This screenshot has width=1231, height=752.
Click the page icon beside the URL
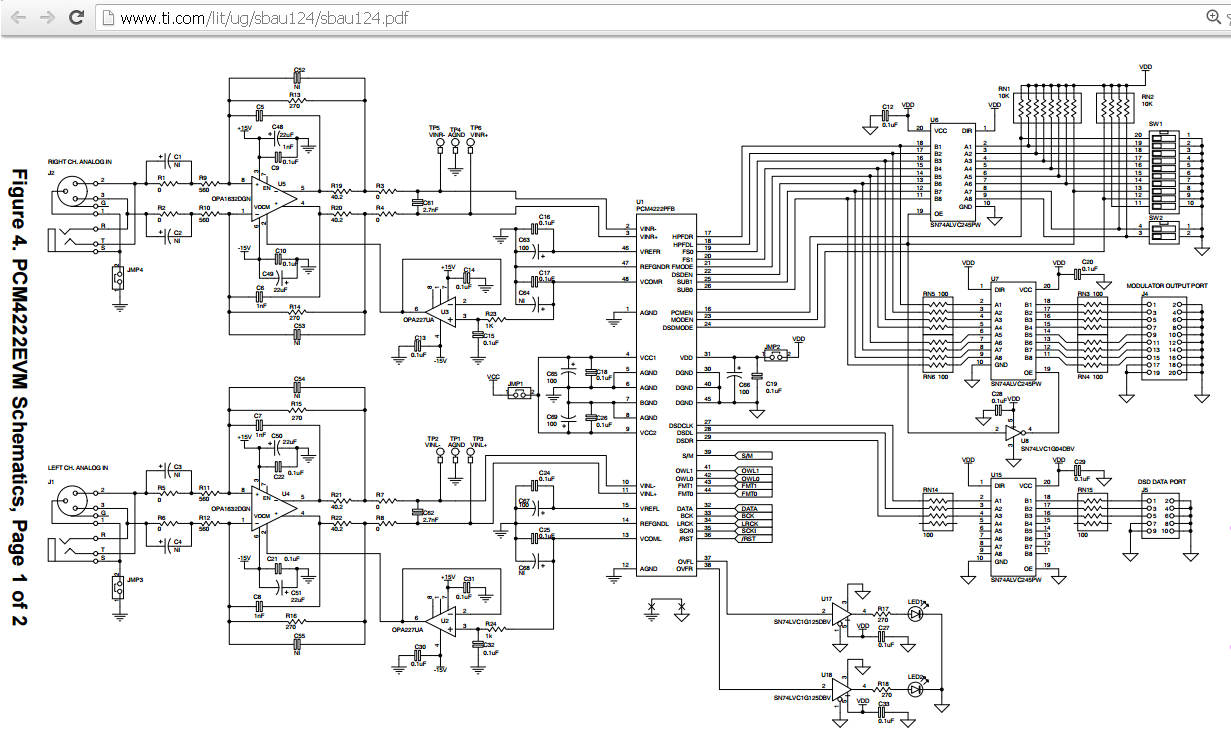pos(108,18)
